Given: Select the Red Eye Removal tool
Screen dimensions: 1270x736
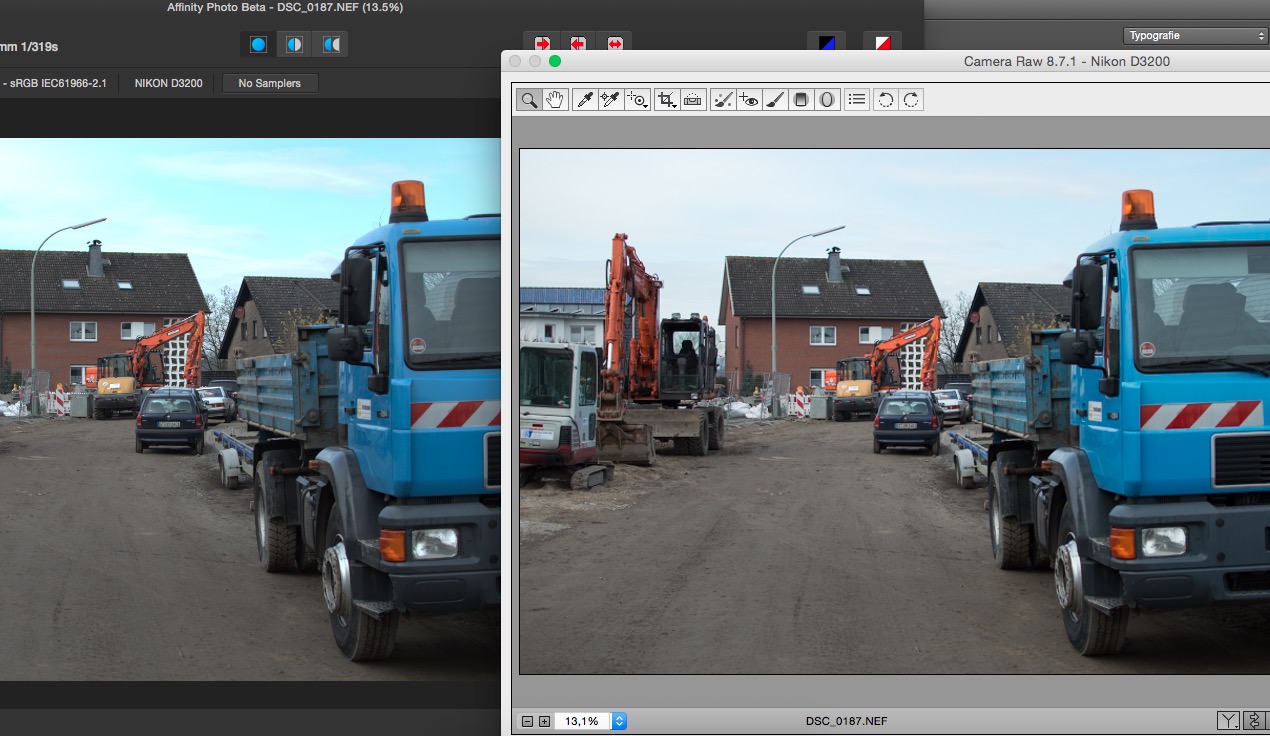Looking at the screenshot, I should click(x=749, y=99).
